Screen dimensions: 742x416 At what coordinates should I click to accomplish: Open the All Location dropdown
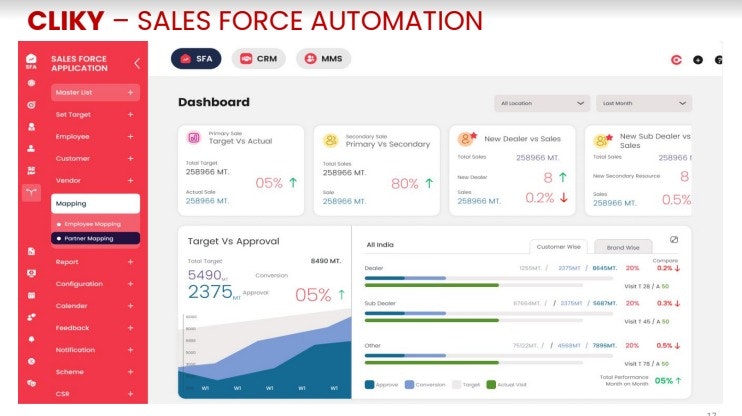click(x=542, y=103)
